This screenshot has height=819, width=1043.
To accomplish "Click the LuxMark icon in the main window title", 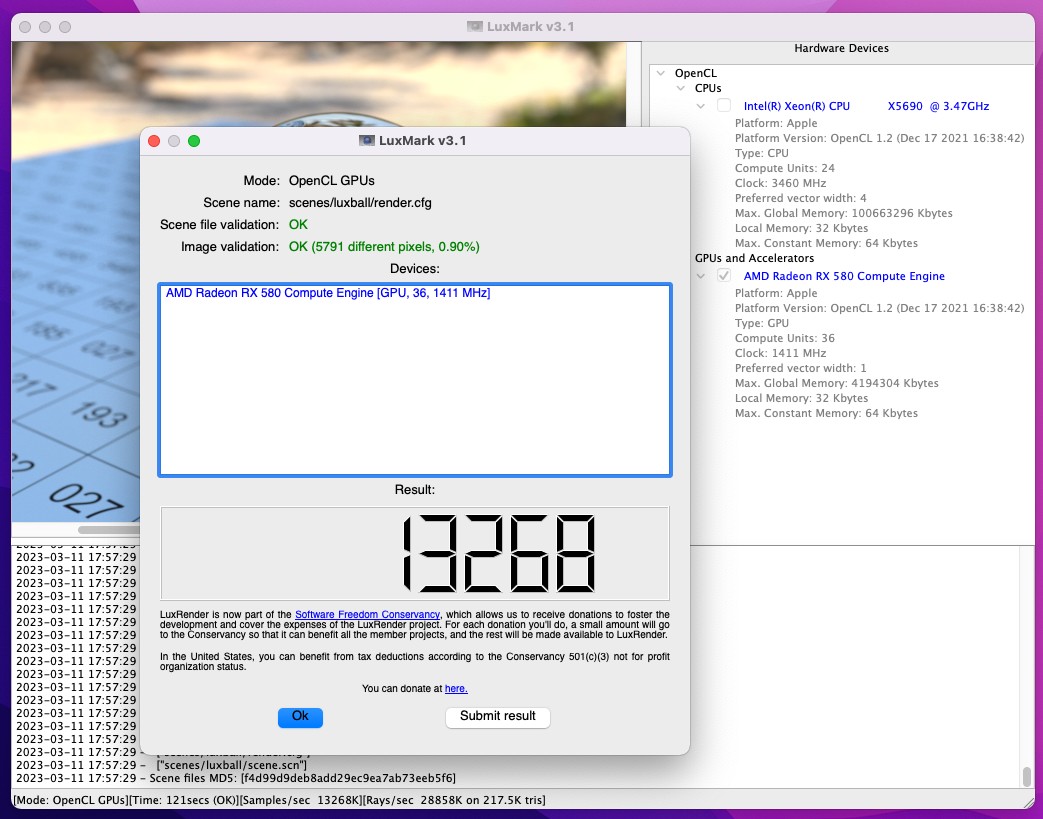I will [x=474, y=27].
